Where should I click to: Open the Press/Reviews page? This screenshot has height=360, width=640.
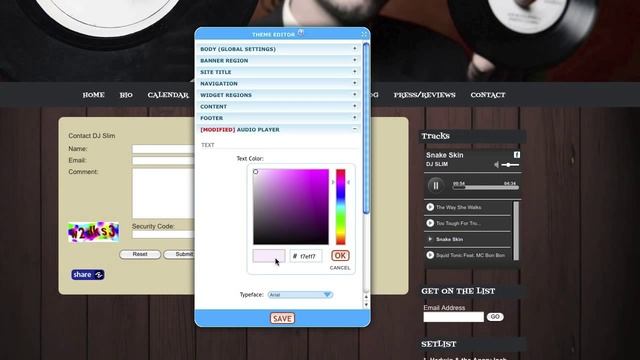(x=424, y=95)
